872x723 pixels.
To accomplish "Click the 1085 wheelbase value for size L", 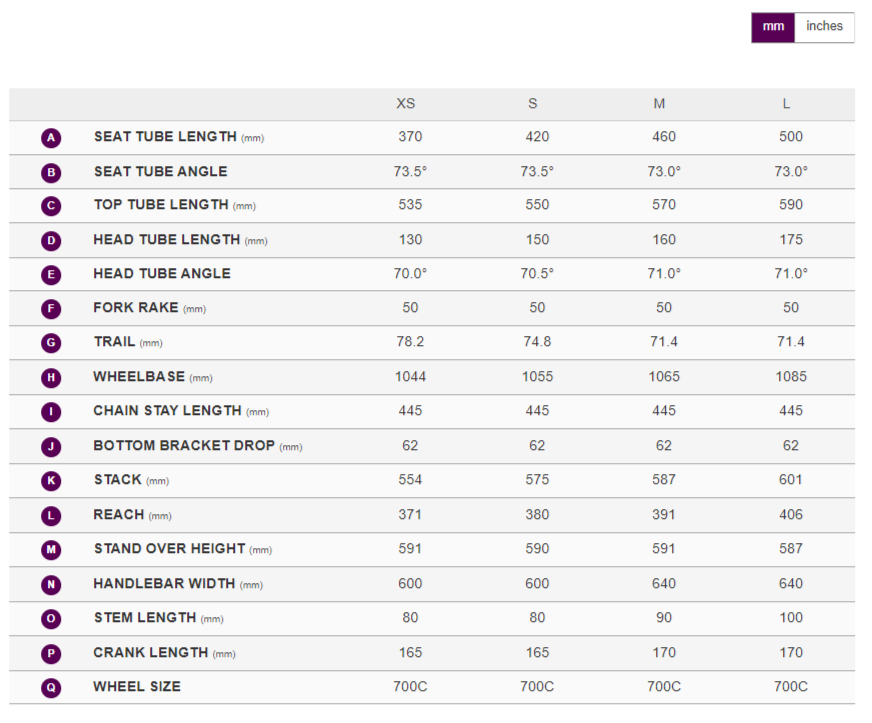I will [790, 377].
